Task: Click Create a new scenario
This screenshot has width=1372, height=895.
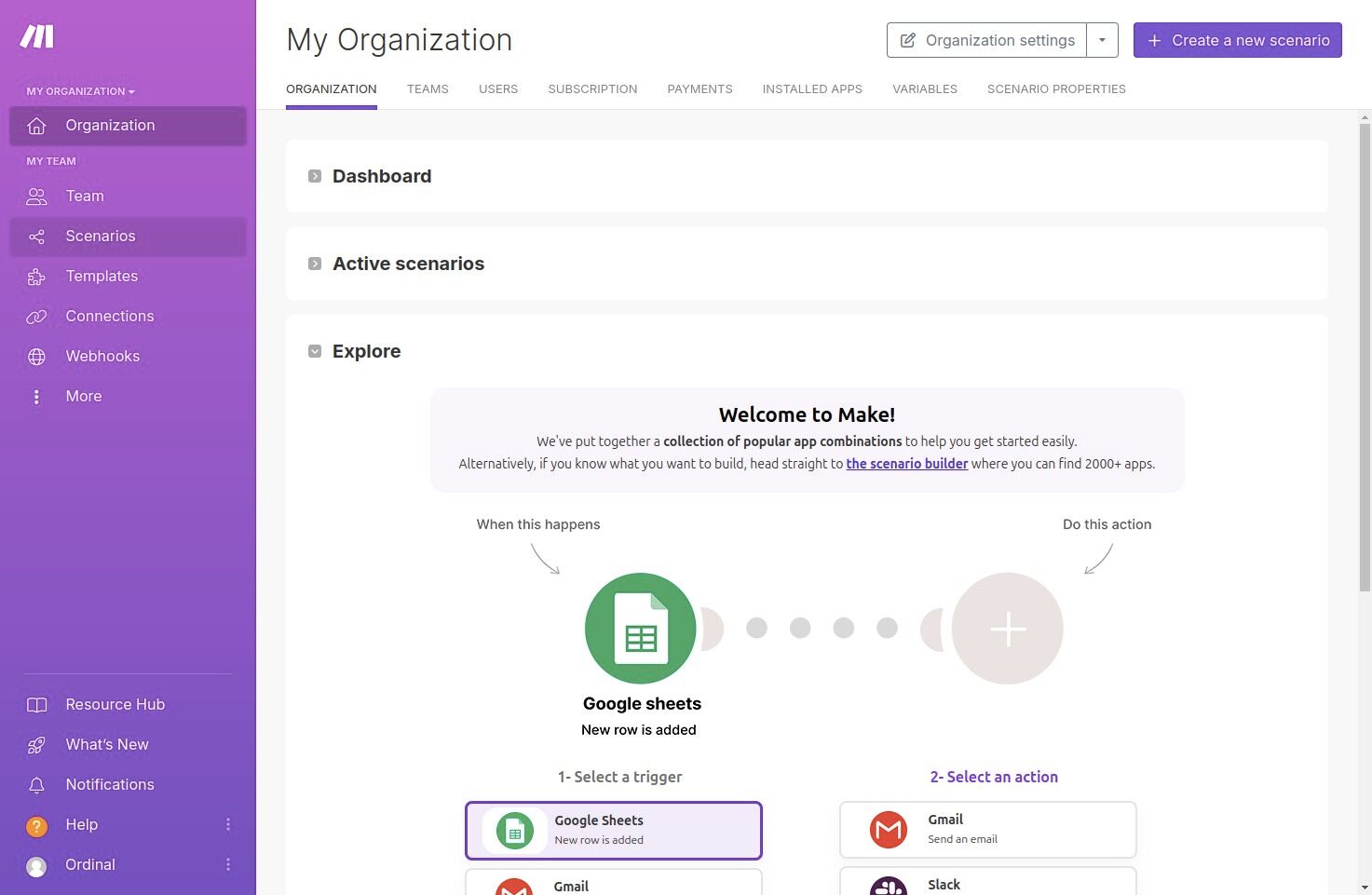Action: 1237,40
